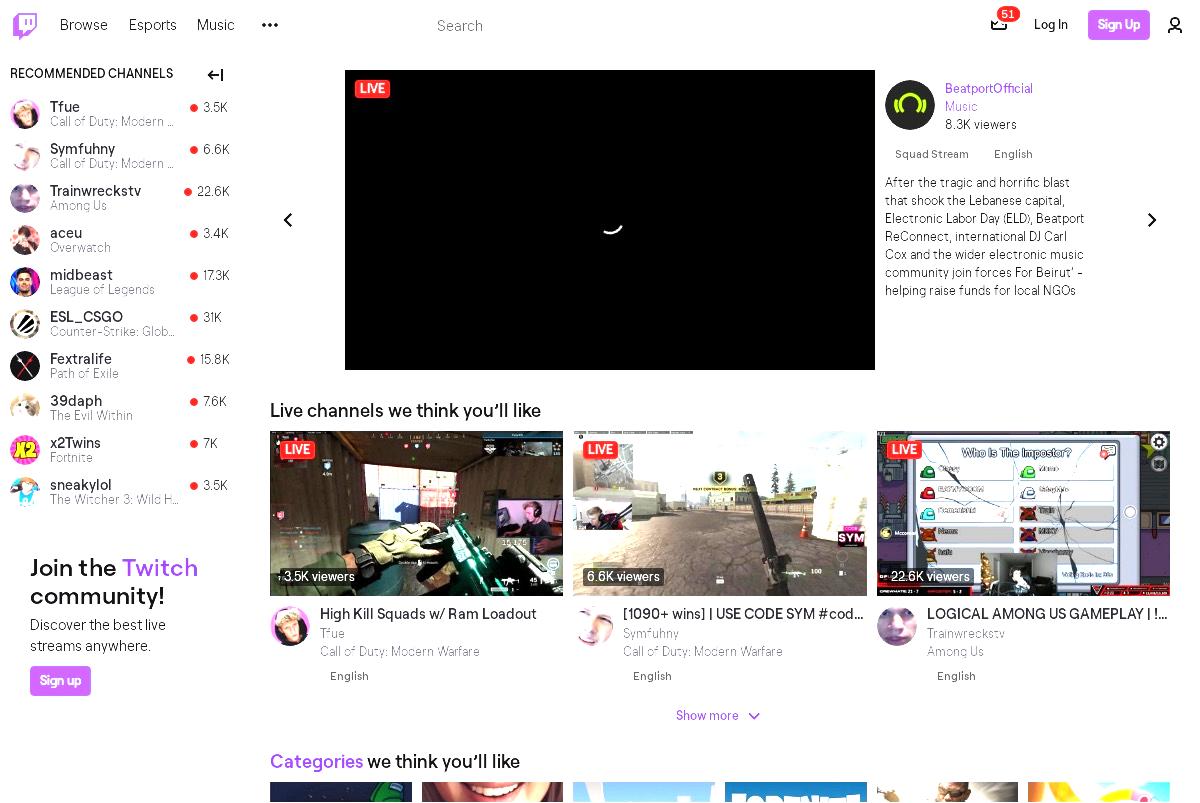The height and width of the screenshot is (803, 1200).
Task: Click the top Sign Up button
Action: pos(1119,25)
